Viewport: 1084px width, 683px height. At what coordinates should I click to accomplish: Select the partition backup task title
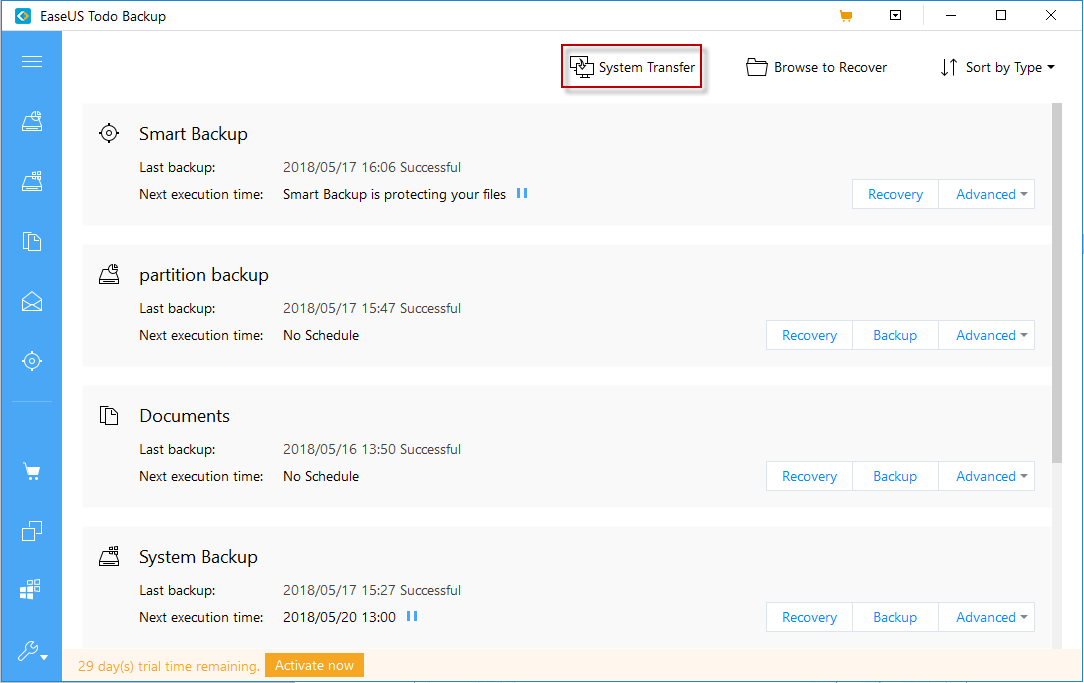point(204,275)
